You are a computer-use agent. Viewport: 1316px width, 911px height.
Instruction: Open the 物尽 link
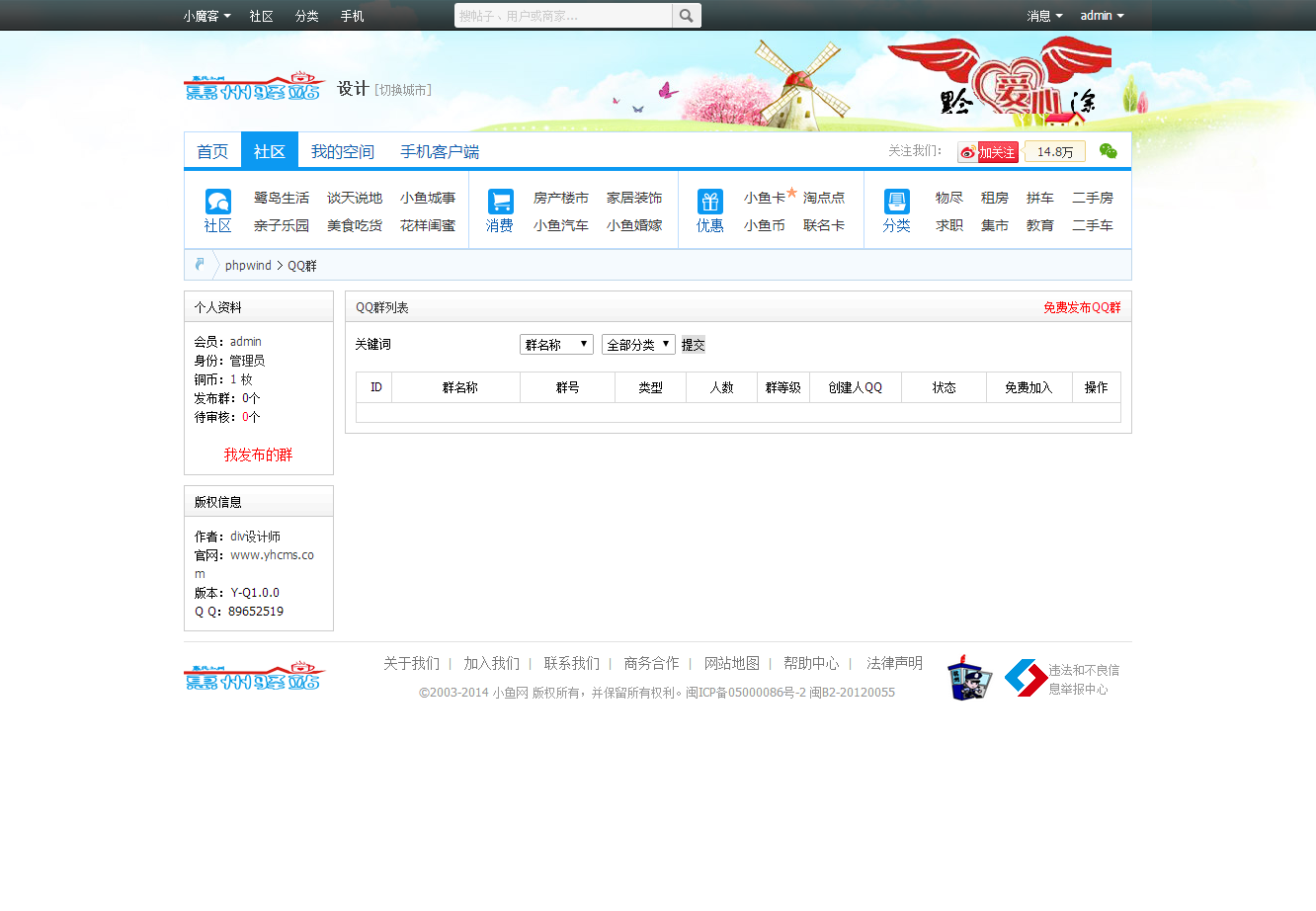(x=949, y=198)
